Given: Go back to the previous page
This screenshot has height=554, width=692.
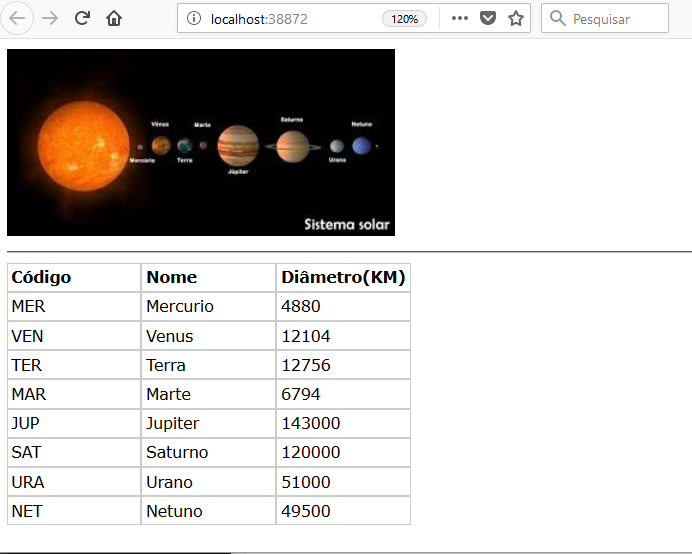Looking at the screenshot, I should pyautogui.click(x=17, y=18).
